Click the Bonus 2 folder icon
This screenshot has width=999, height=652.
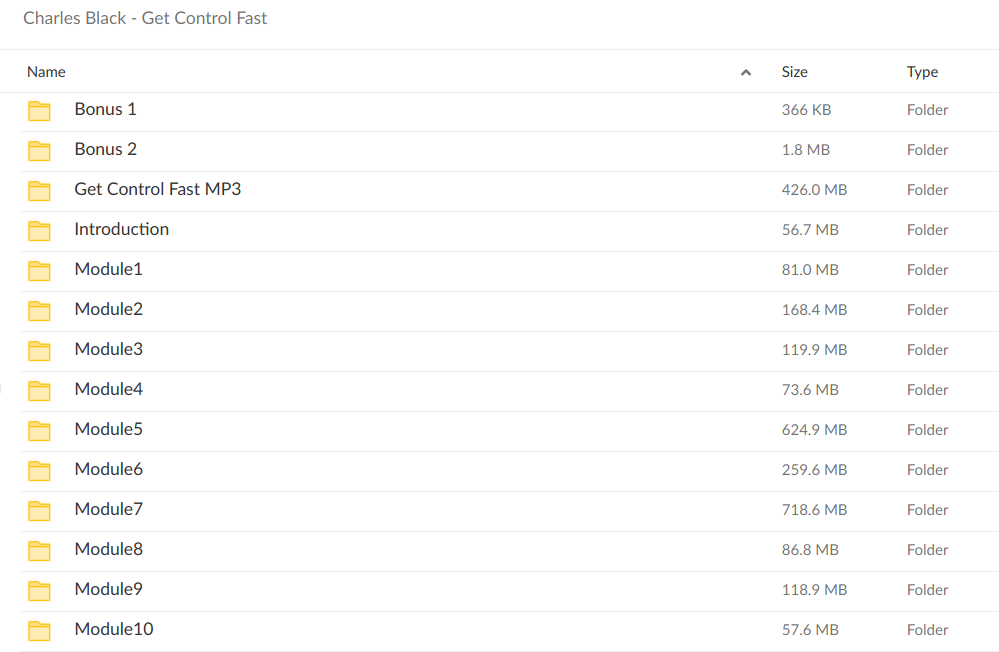click(39, 150)
